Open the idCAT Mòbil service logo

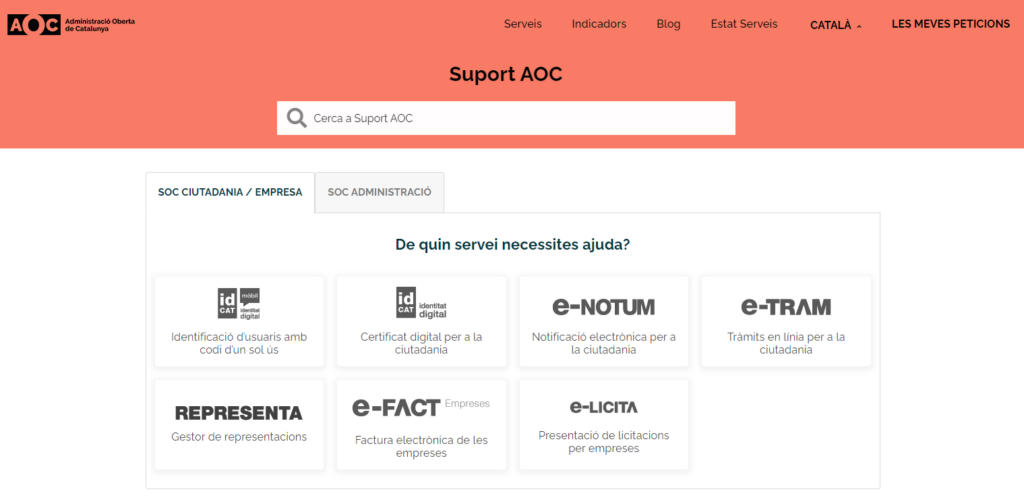tap(239, 303)
